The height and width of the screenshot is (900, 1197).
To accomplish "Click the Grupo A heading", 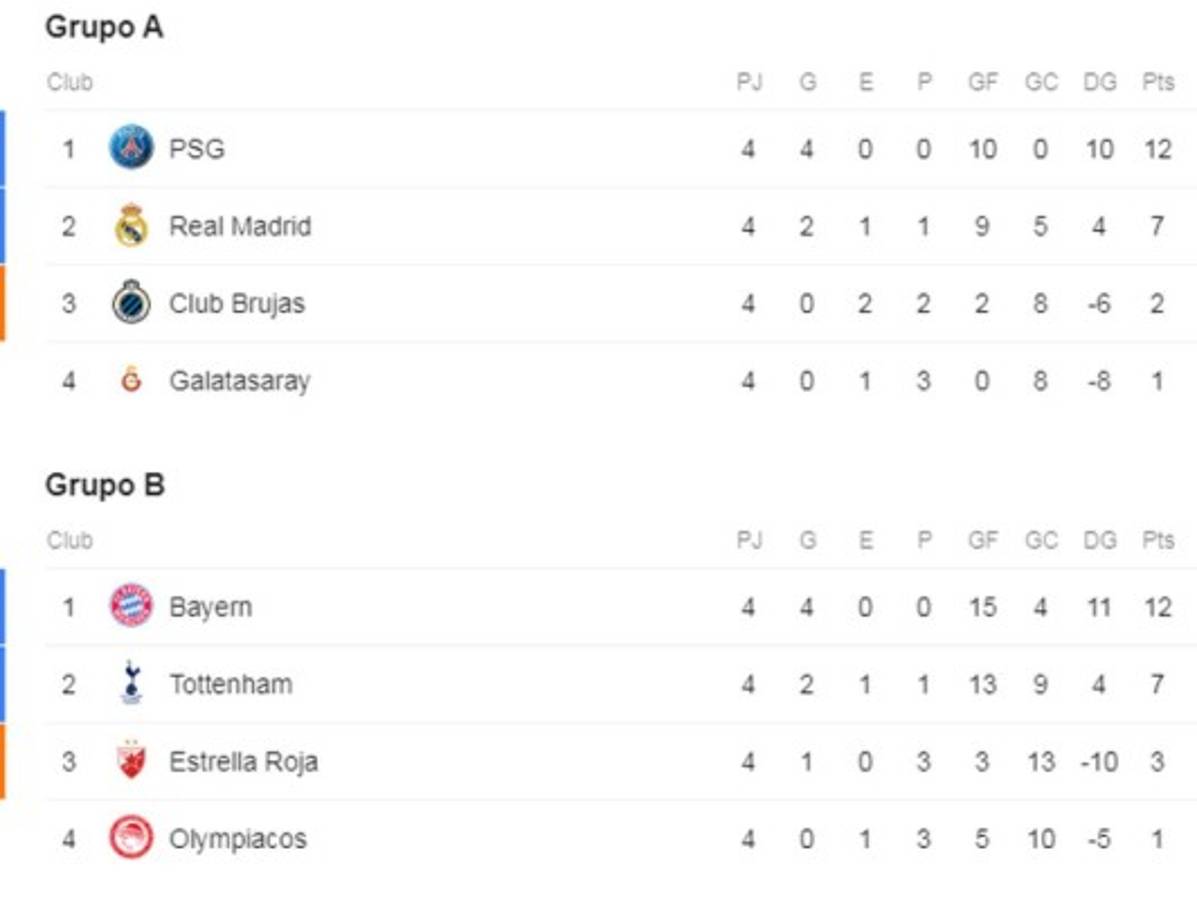I will 104,28.
